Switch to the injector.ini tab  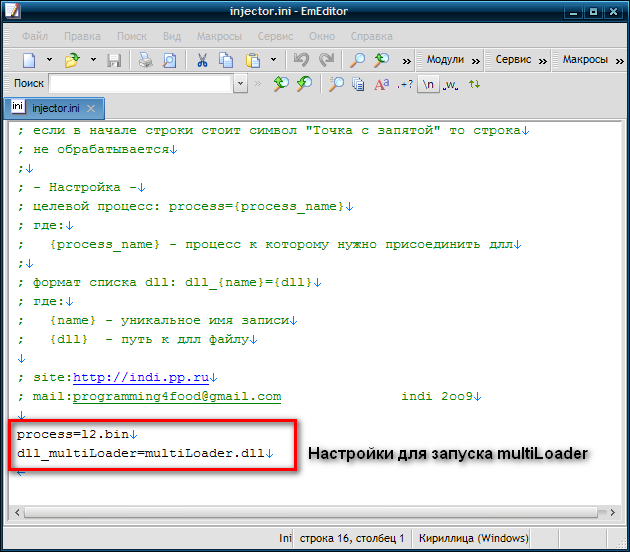pyautogui.click(x=55, y=108)
